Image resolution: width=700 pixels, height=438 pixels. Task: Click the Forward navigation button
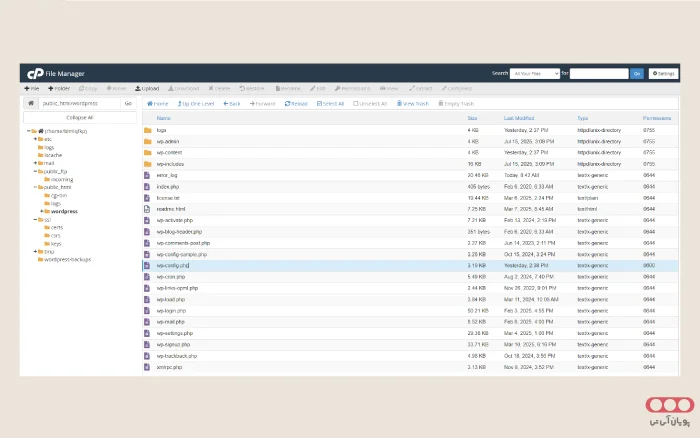click(262, 104)
